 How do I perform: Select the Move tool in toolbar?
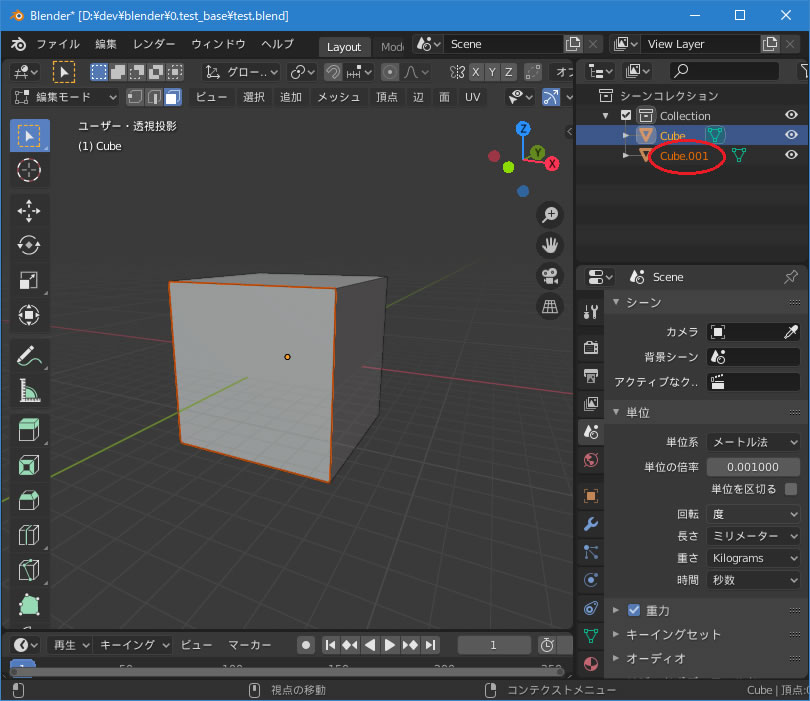pos(29,209)
